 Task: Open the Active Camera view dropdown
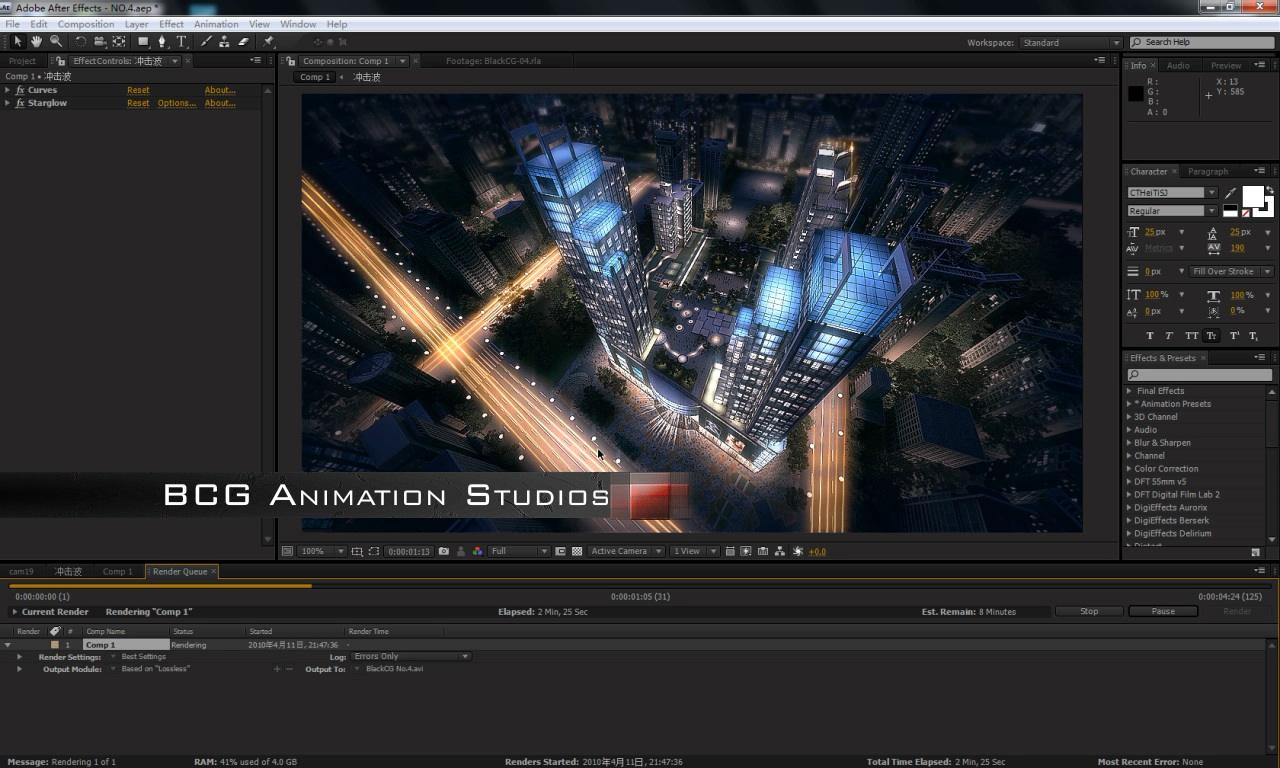coord(626,551)
